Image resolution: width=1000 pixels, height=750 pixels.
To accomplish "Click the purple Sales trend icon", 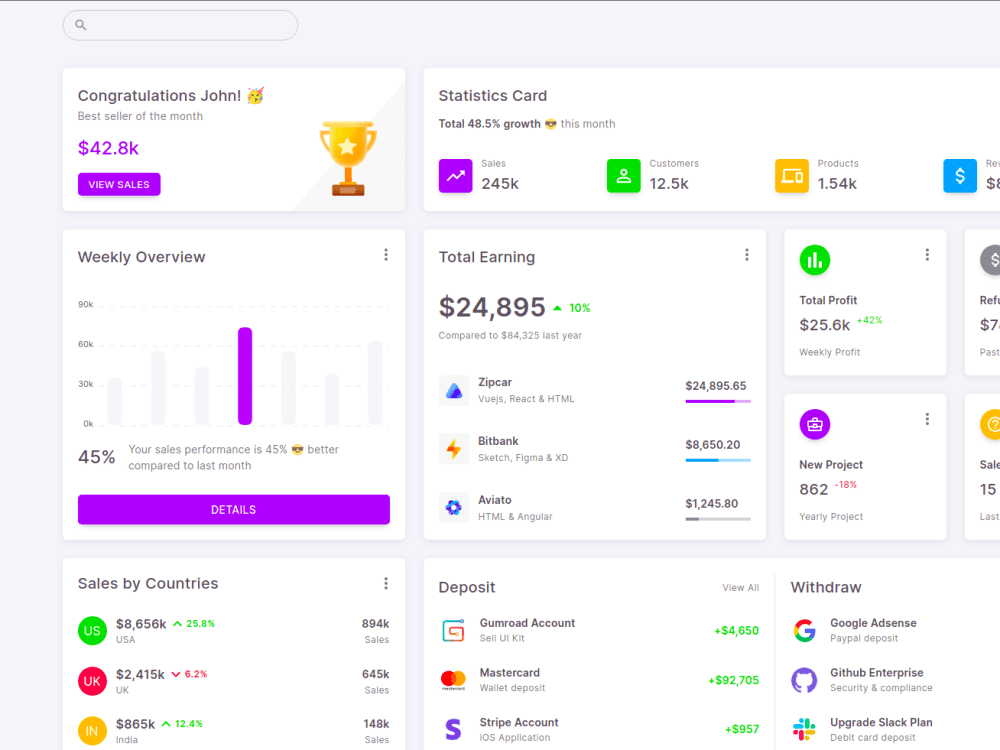I will [x=455, y=175].
